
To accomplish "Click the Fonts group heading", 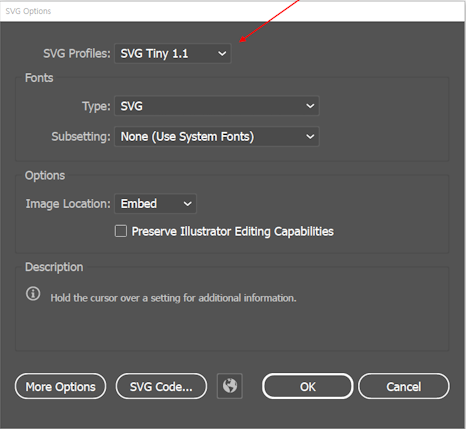I will click(39, 78).
